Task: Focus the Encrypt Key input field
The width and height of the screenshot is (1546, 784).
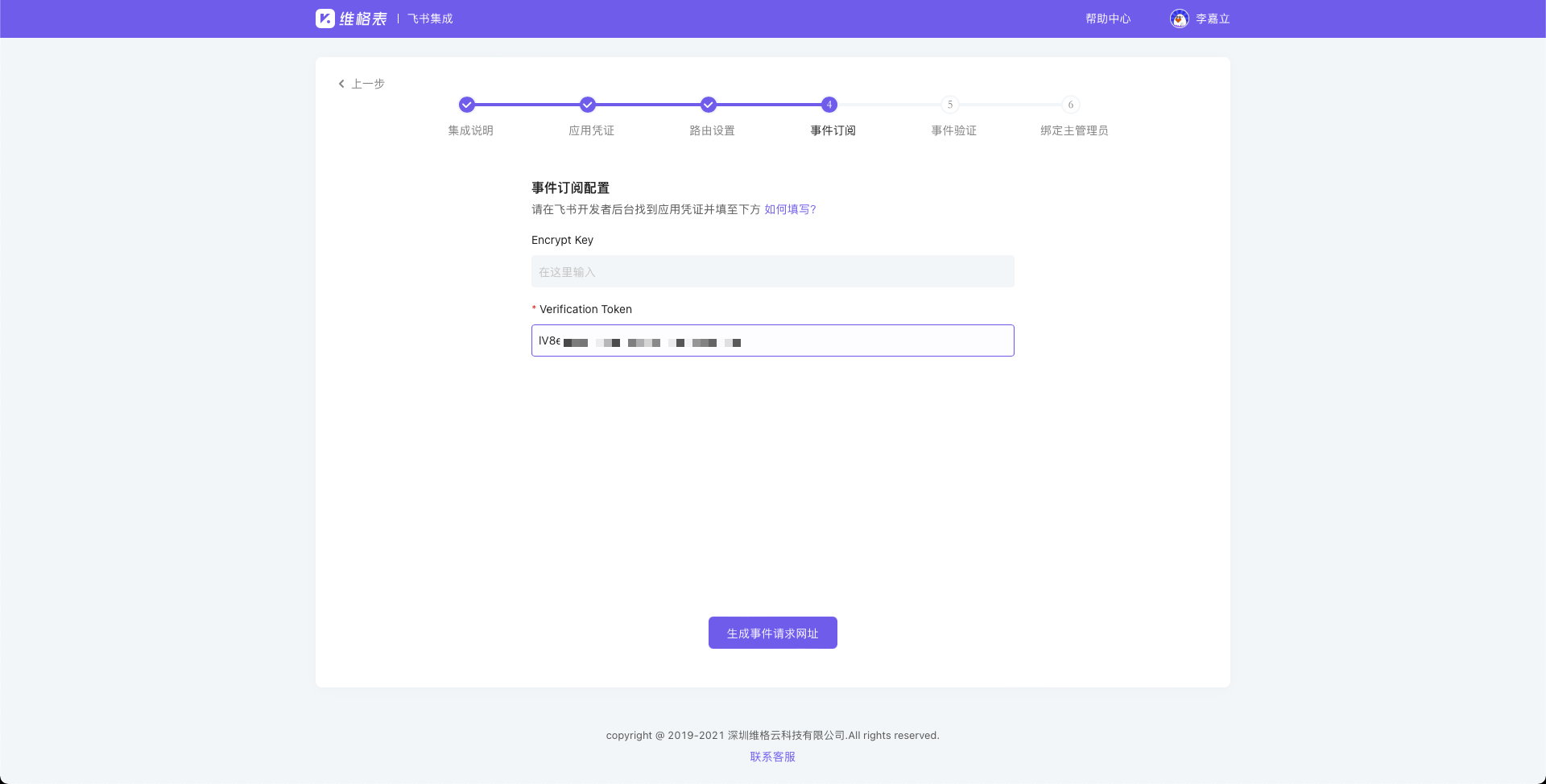Action: pyautogui.click(x=773, y=272)
